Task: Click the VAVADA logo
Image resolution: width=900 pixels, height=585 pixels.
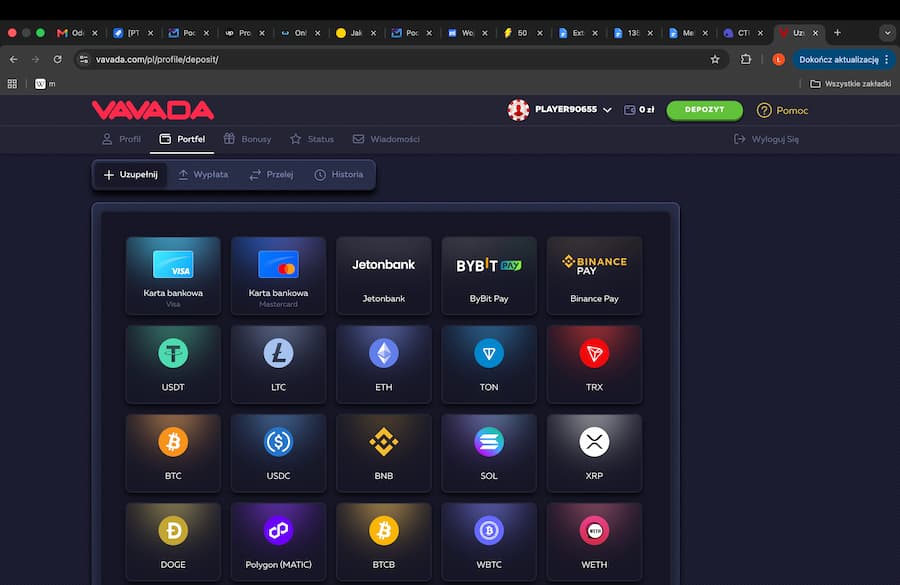Action: [153, 110]
